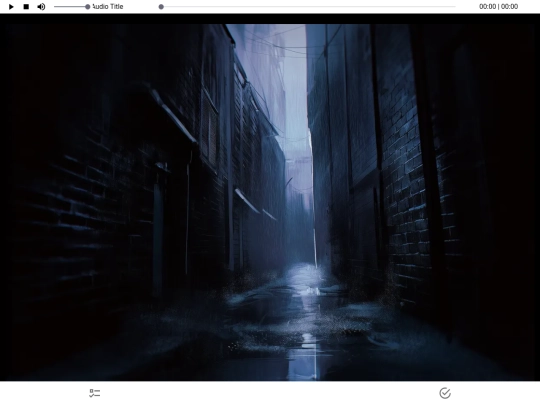
Task: Click the playback progress slider handle
Action: pyautogui.click(x=161, y=7)
